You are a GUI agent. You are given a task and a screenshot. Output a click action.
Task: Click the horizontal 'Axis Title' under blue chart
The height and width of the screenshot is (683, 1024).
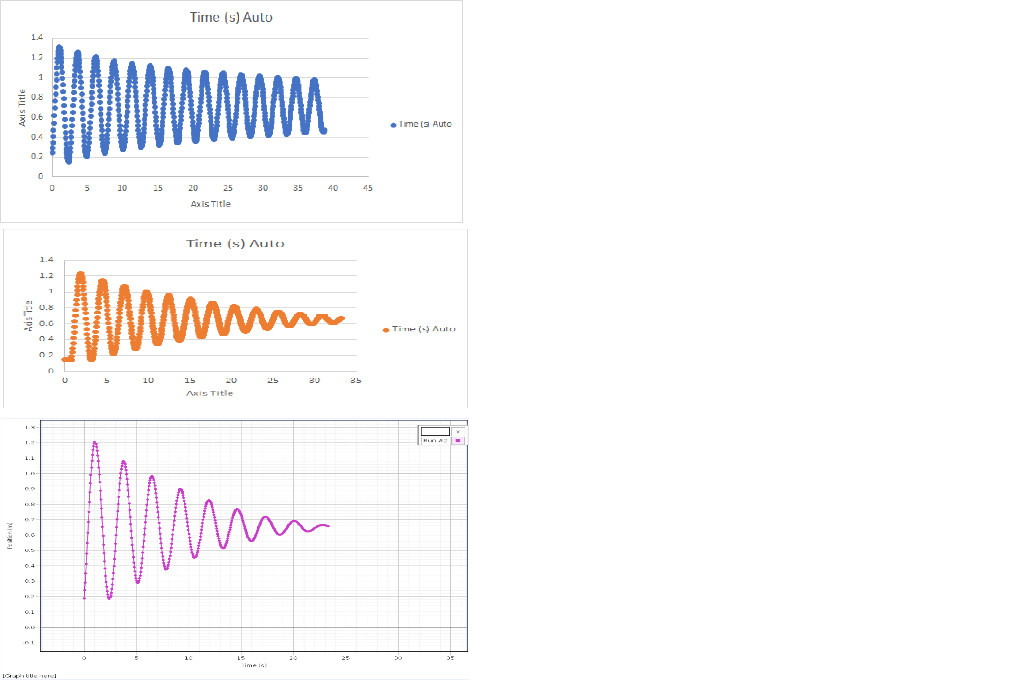coord(210,204)
